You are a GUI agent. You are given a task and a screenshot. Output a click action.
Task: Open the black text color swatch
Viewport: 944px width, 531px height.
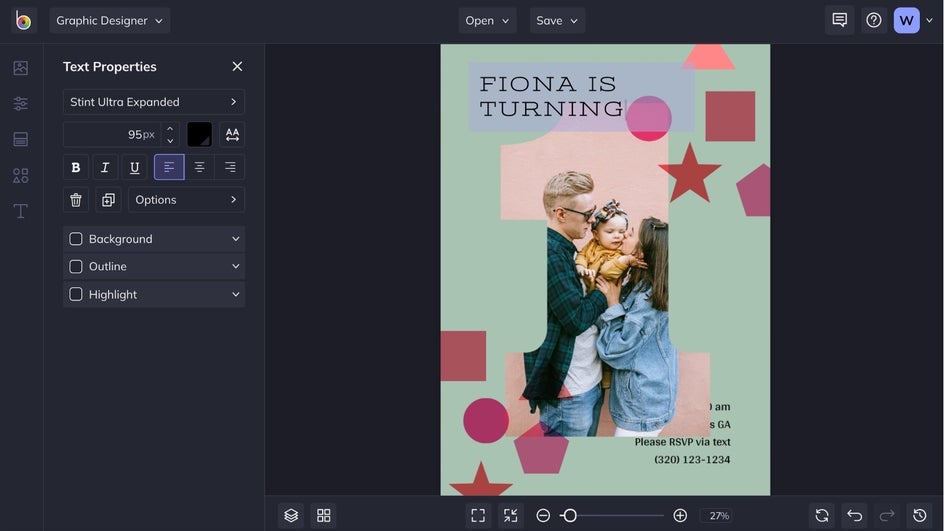click(x=199, y=134)
